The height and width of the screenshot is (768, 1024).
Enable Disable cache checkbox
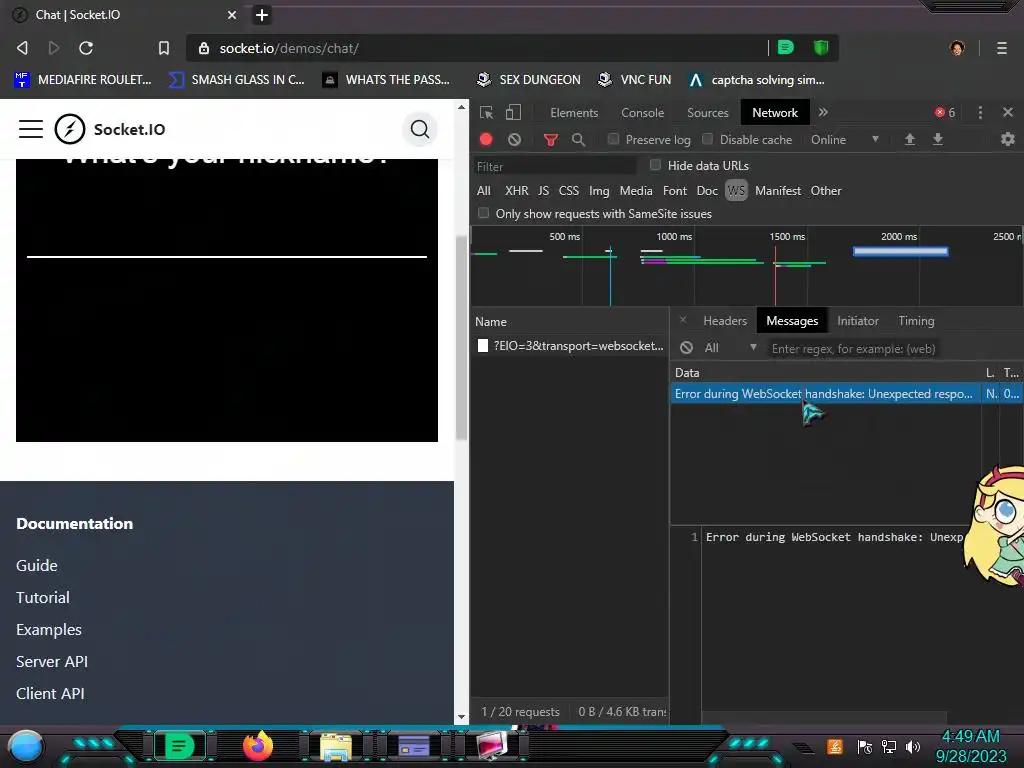pyautogui.click(x=707, y=138)
